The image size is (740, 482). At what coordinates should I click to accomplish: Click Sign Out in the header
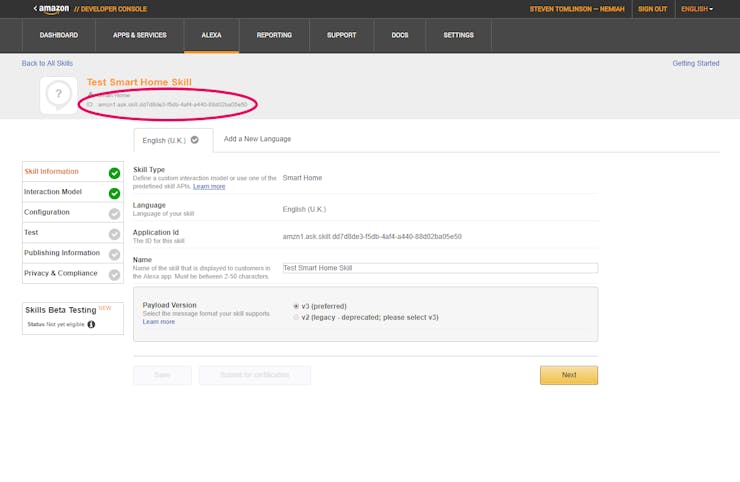click(x=652, y=9)
